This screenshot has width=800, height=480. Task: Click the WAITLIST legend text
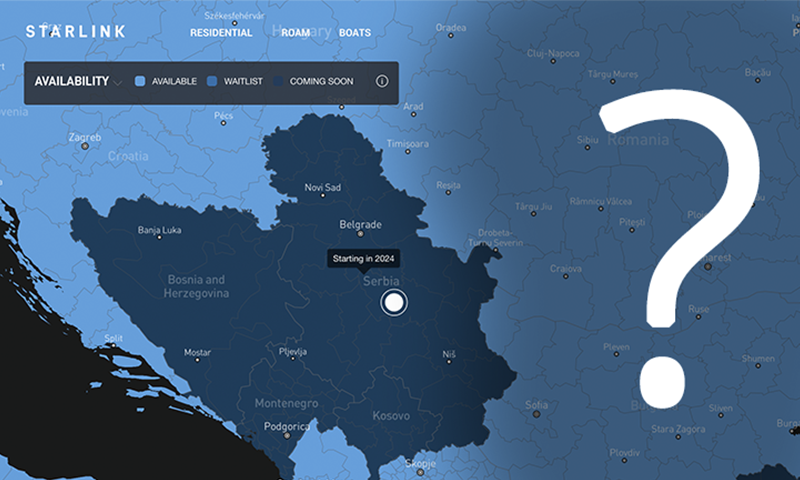pos(243,81)
